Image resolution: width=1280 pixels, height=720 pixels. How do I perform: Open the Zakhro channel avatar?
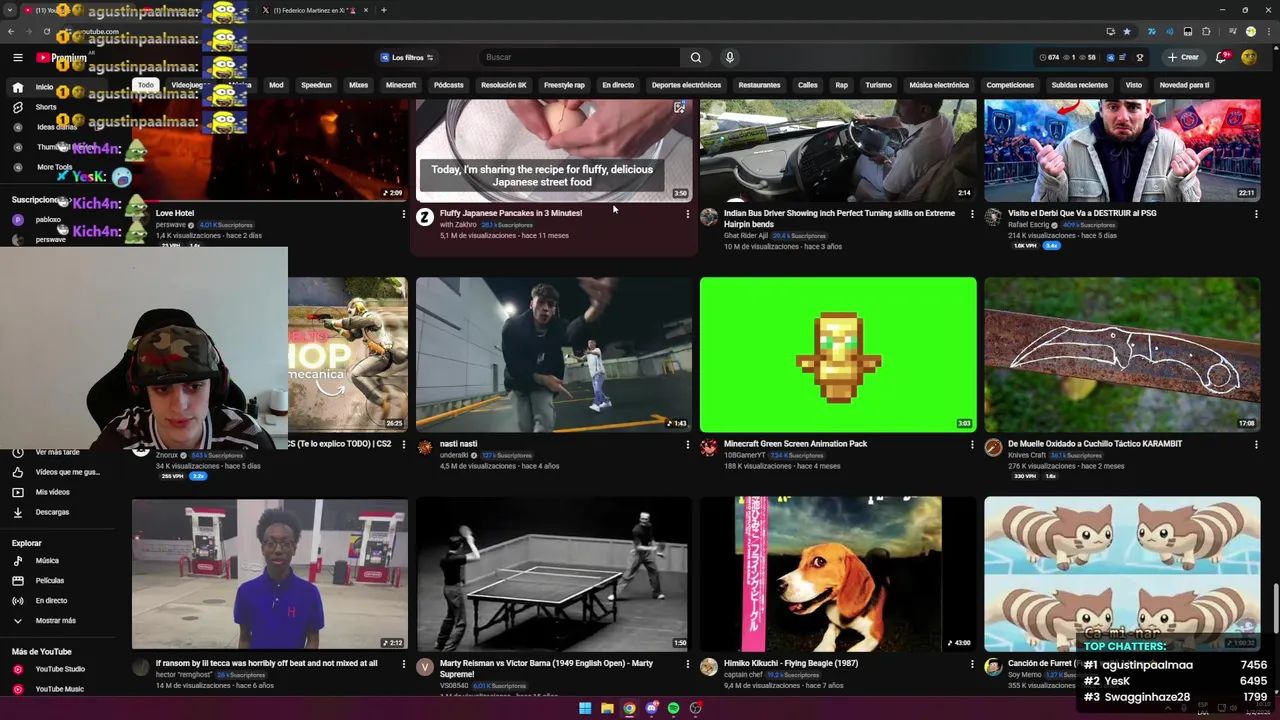pos(425,217)
